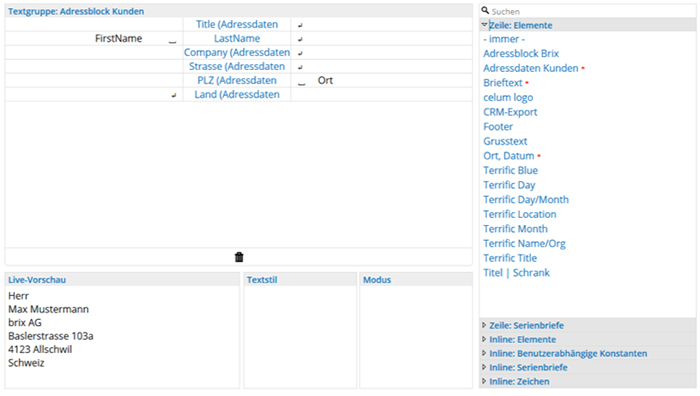Screen dimensions: 700x396
Task: Select Brieftext element
Action: coord(503,83)
